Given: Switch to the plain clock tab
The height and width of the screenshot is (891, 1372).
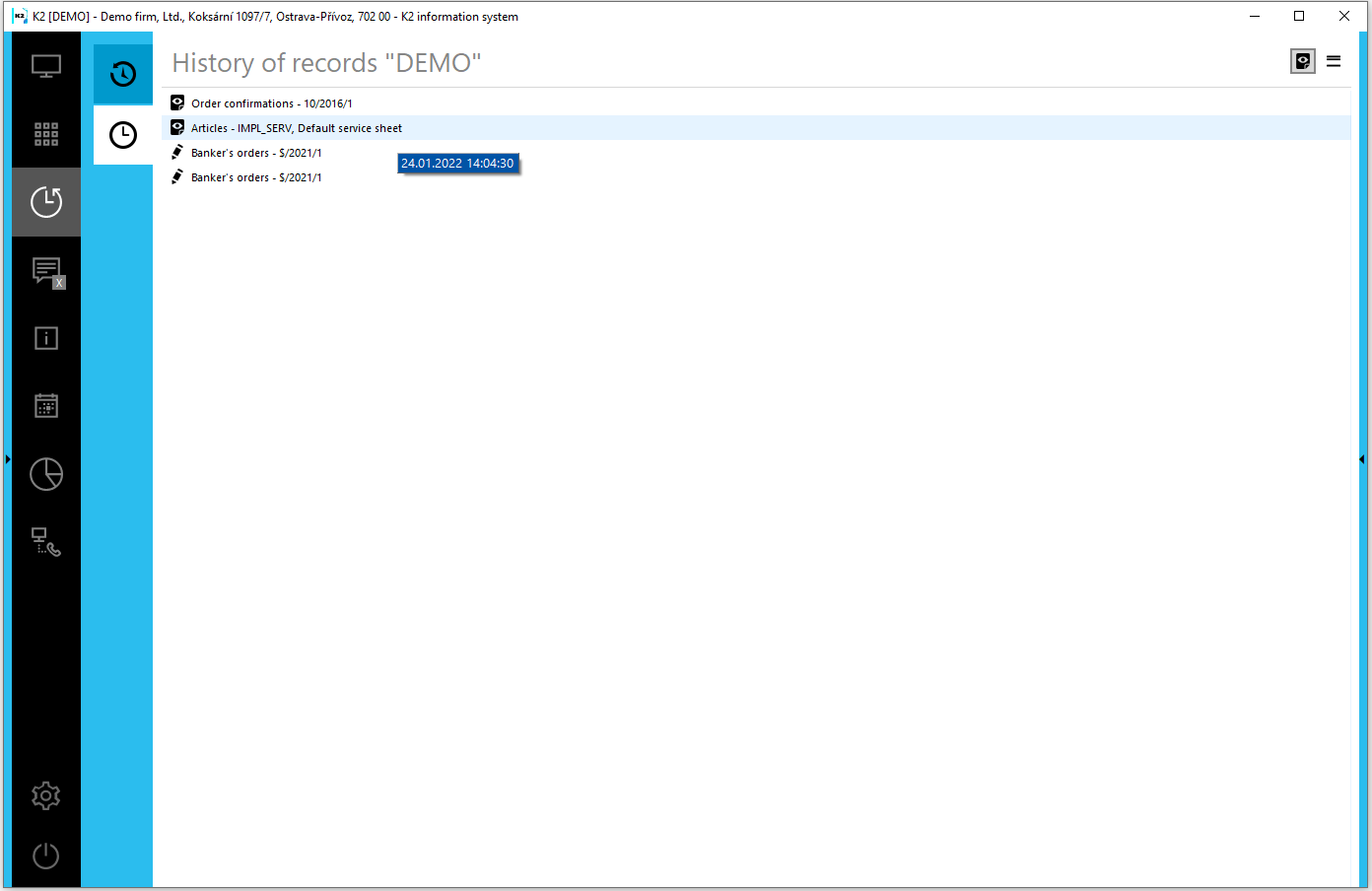Looking at the screenshot, I should [123, 135].
